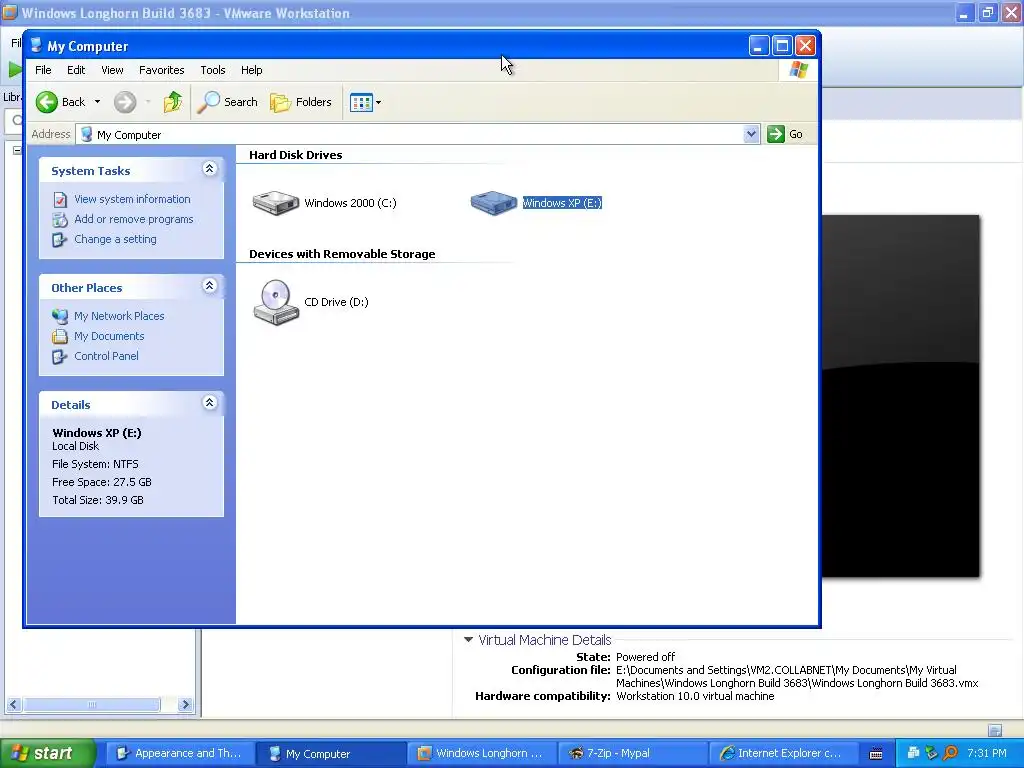Click the Control Panel icon
This screenshot has width=1024, height=768.
pos(60,357)
